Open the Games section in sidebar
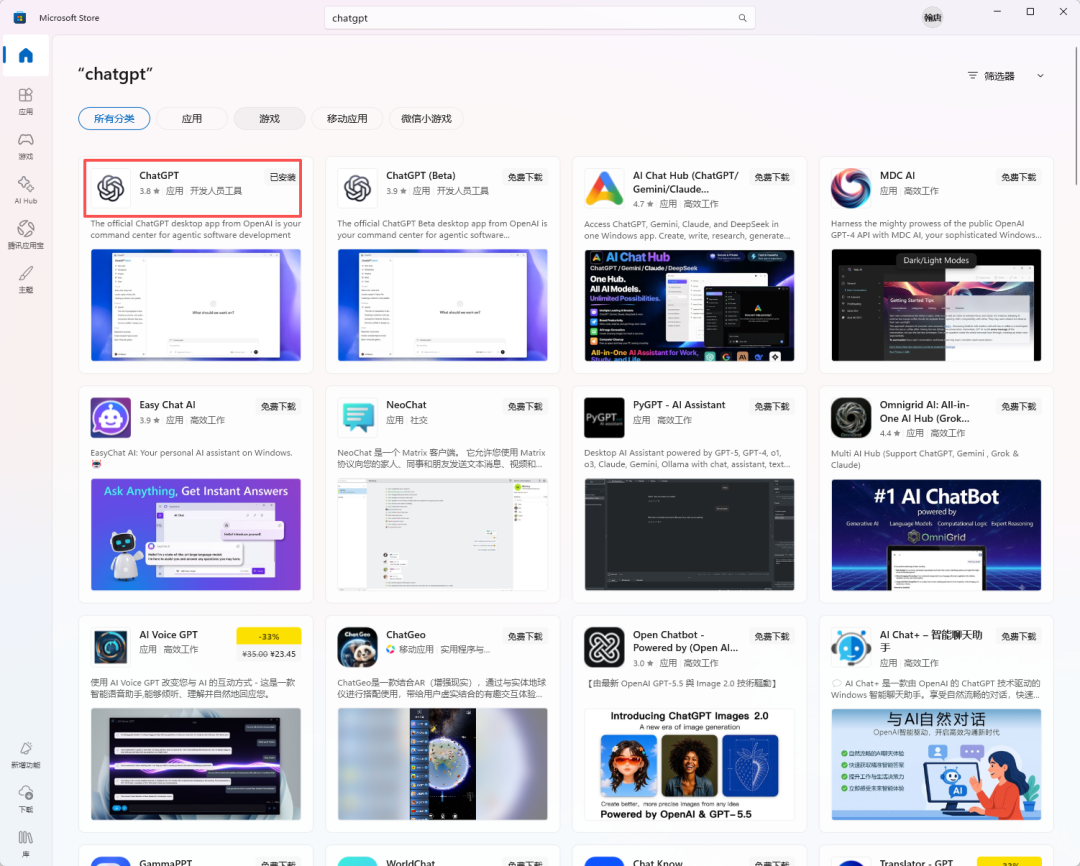This screenshot has width=1080, height=866. pyautogui.click(x=25, y=145)
